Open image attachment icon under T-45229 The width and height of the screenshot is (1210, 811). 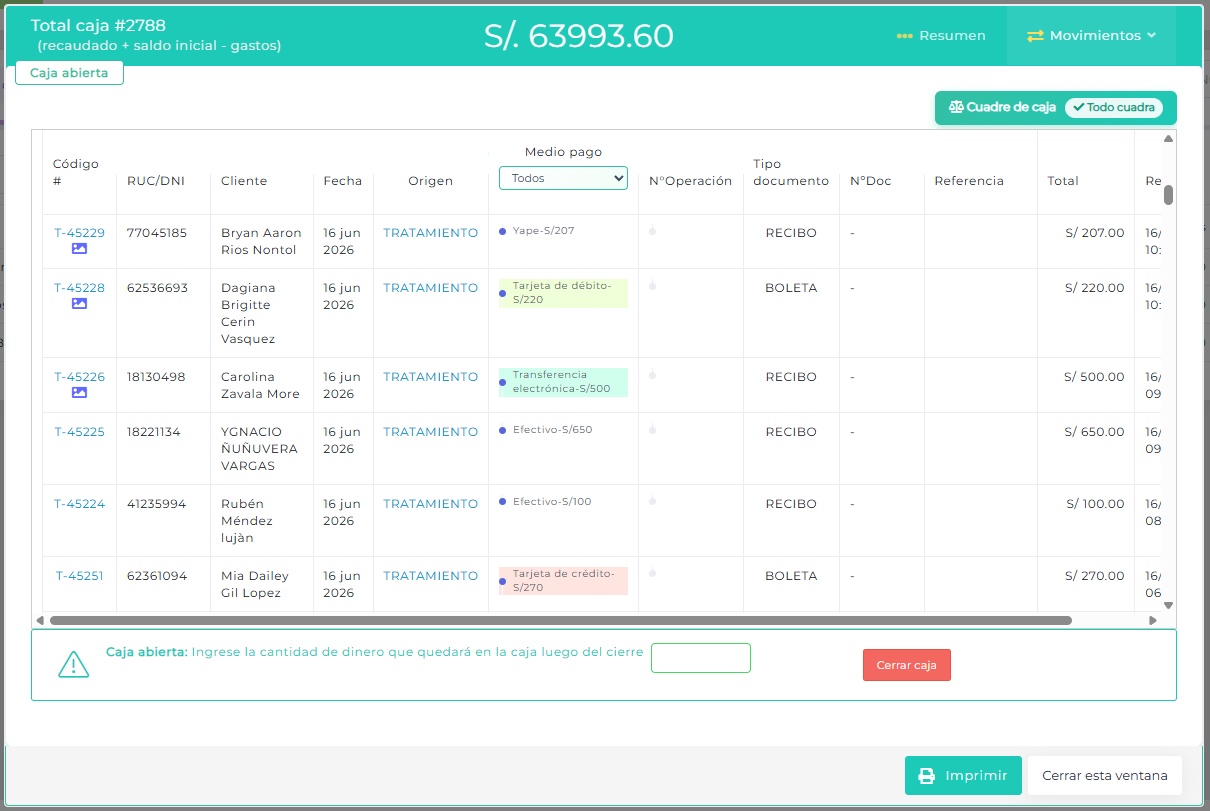(x=79, y=249)
